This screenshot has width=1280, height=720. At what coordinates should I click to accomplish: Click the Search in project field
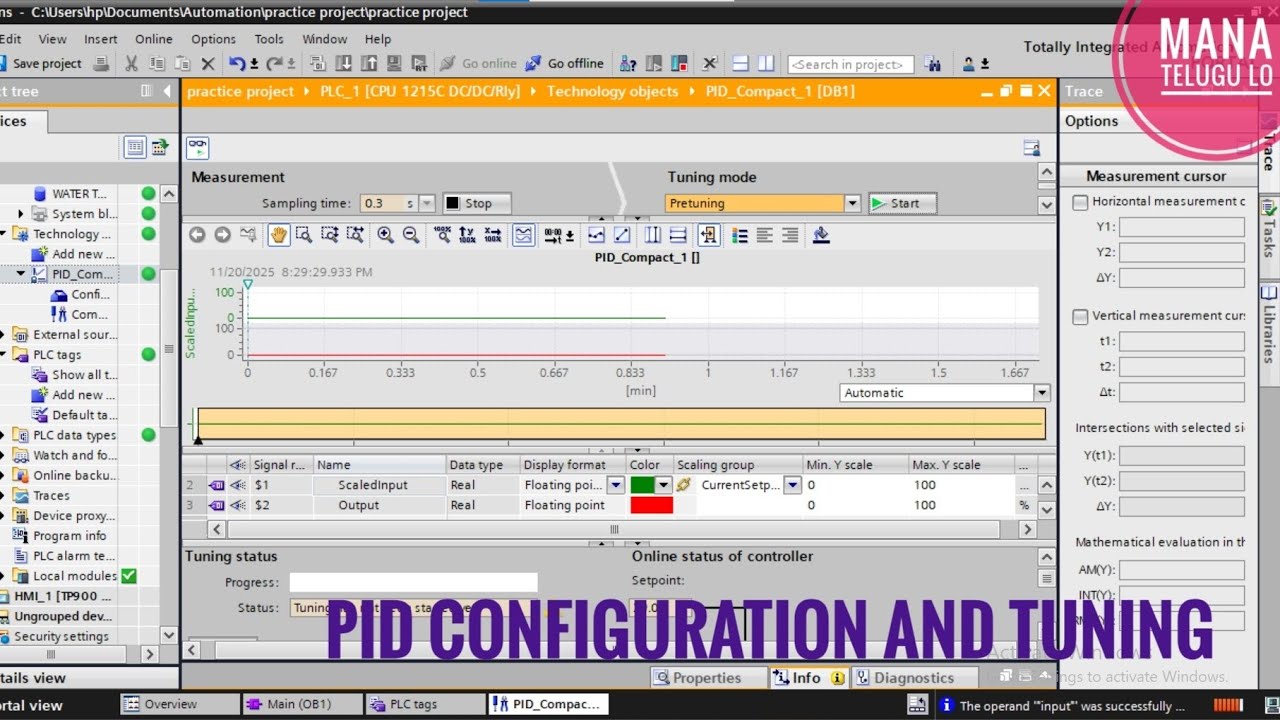click(x=851, y=64)
